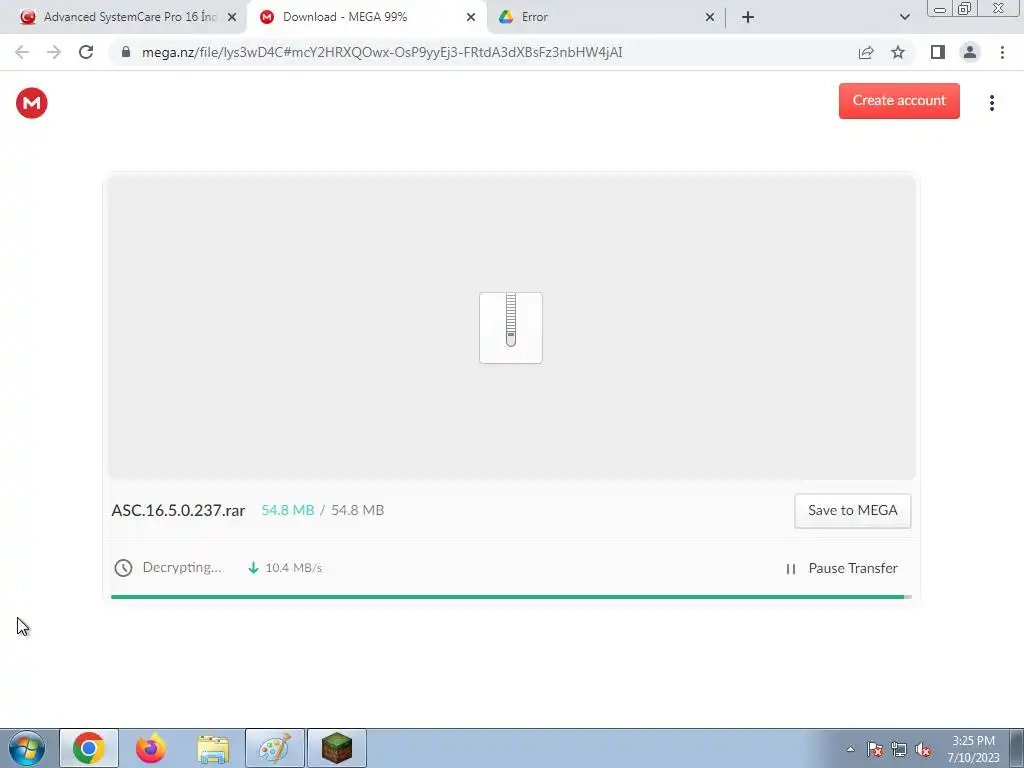Open a new browser tab

748,17
